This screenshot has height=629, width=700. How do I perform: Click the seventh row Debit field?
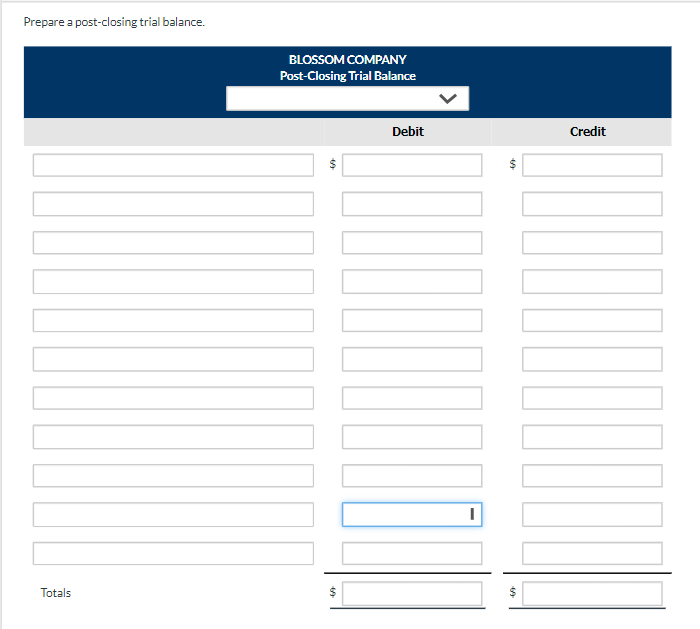tap(412, 398)
